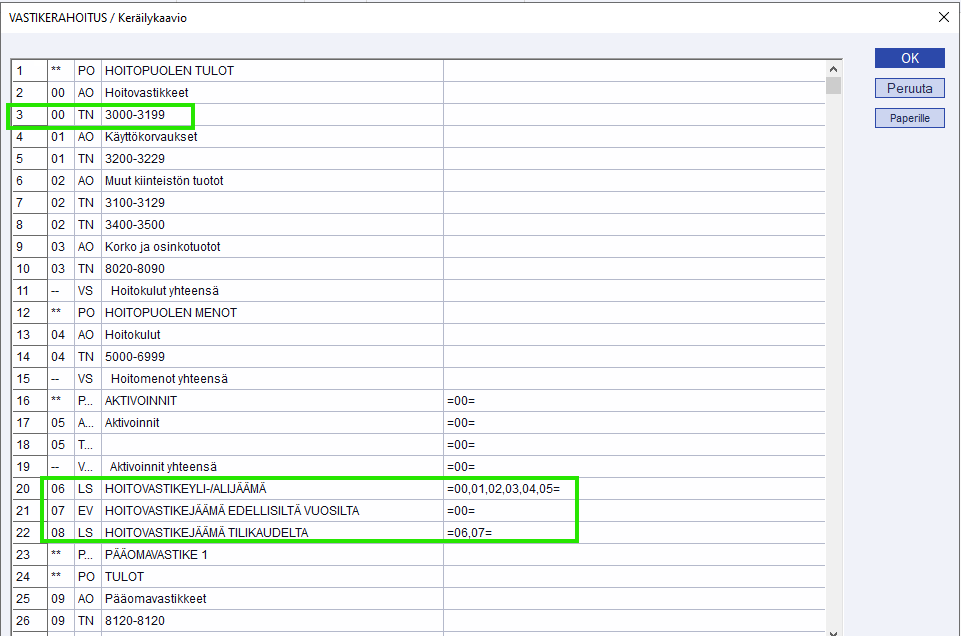This screenshot has height=636, width=961.
Task: Click the Paperille print button
Action: point(909,118)
